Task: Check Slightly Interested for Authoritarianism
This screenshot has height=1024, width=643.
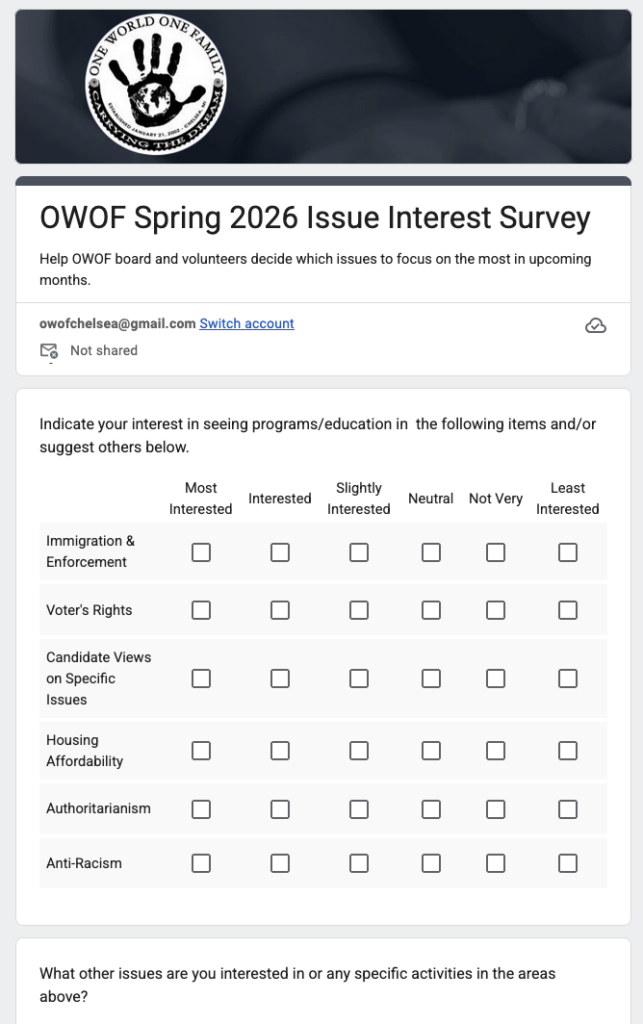Action: tap(359, 808)
